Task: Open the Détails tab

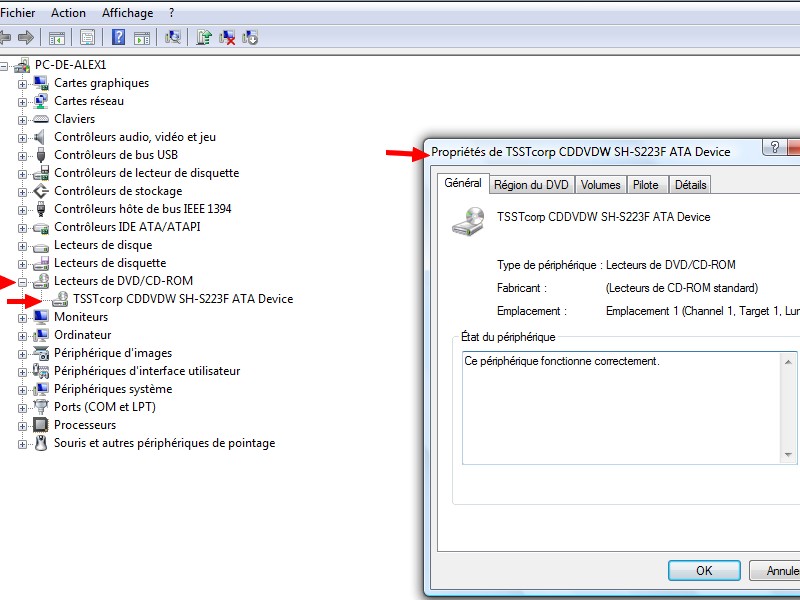Action: 690,185
